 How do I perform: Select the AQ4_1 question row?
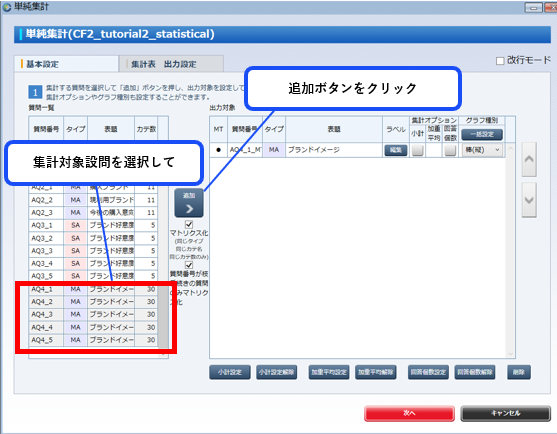pos(93,289)
